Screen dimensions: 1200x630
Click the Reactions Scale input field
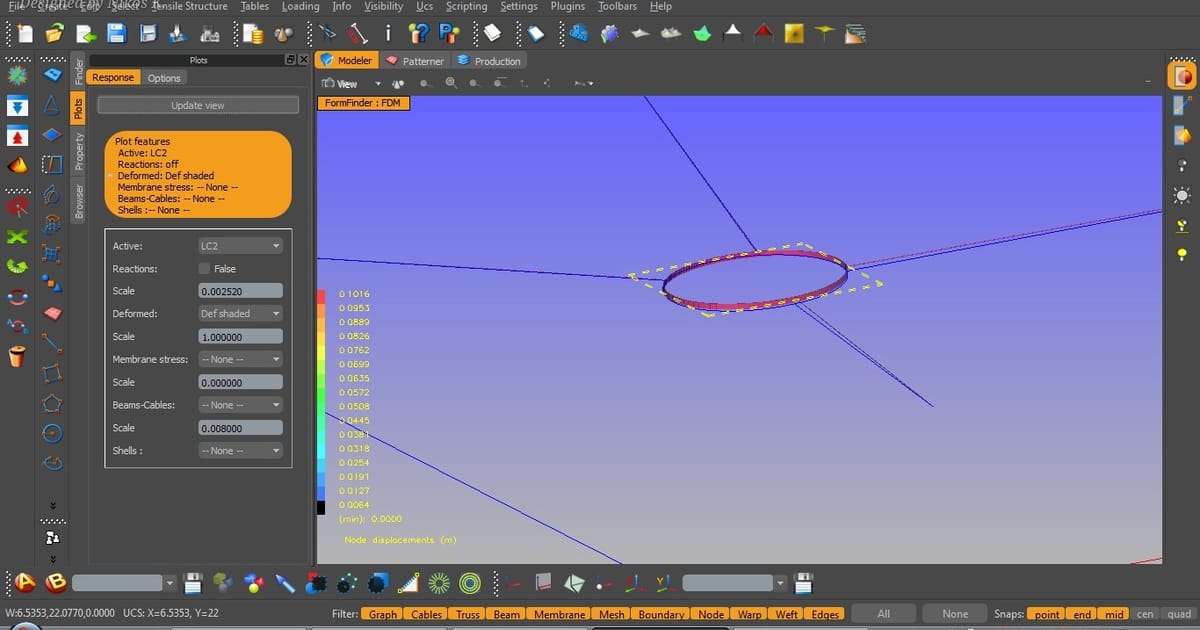click(x=241, y=291)
